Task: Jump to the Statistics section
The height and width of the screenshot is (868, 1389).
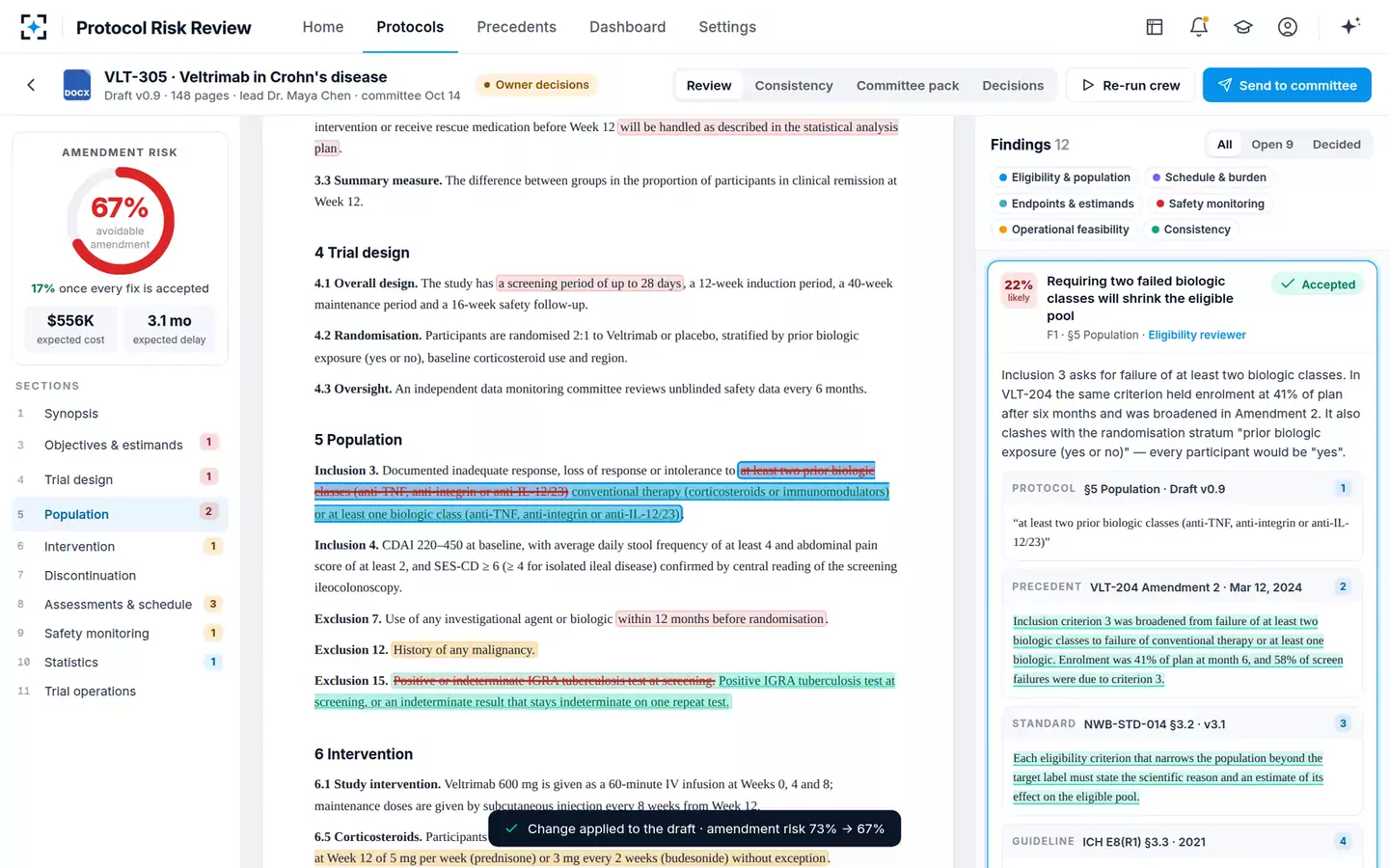Action: coord(121,663)
